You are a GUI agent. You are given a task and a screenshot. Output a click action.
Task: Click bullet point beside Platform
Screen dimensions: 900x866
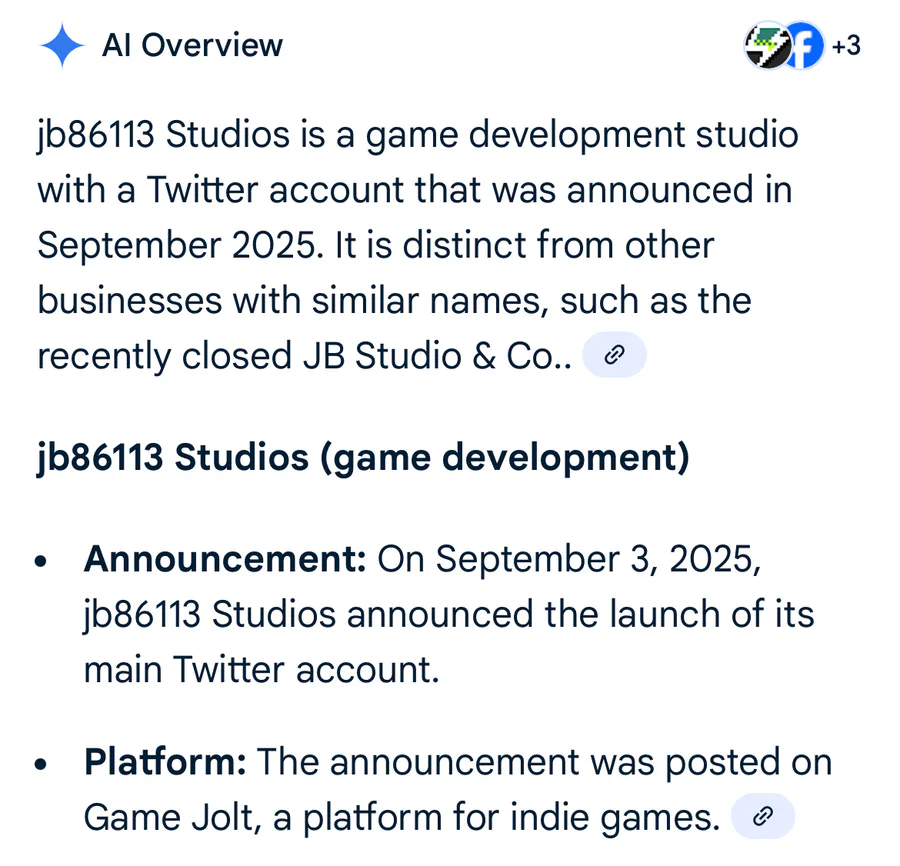[40, 764]
